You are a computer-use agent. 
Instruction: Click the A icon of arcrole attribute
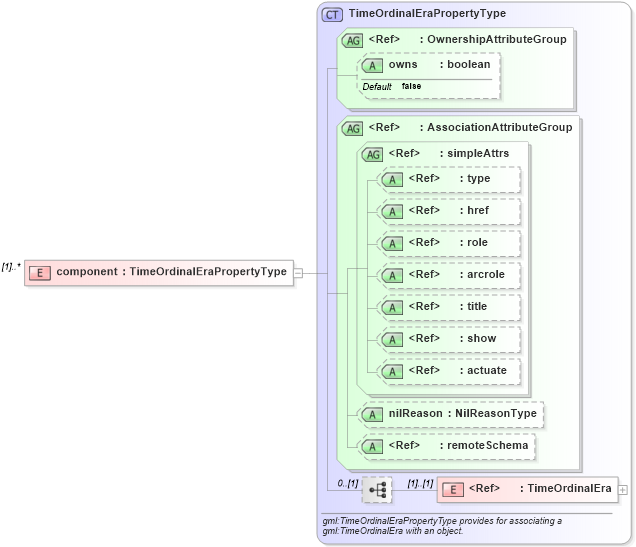click(x=392, y=276)
